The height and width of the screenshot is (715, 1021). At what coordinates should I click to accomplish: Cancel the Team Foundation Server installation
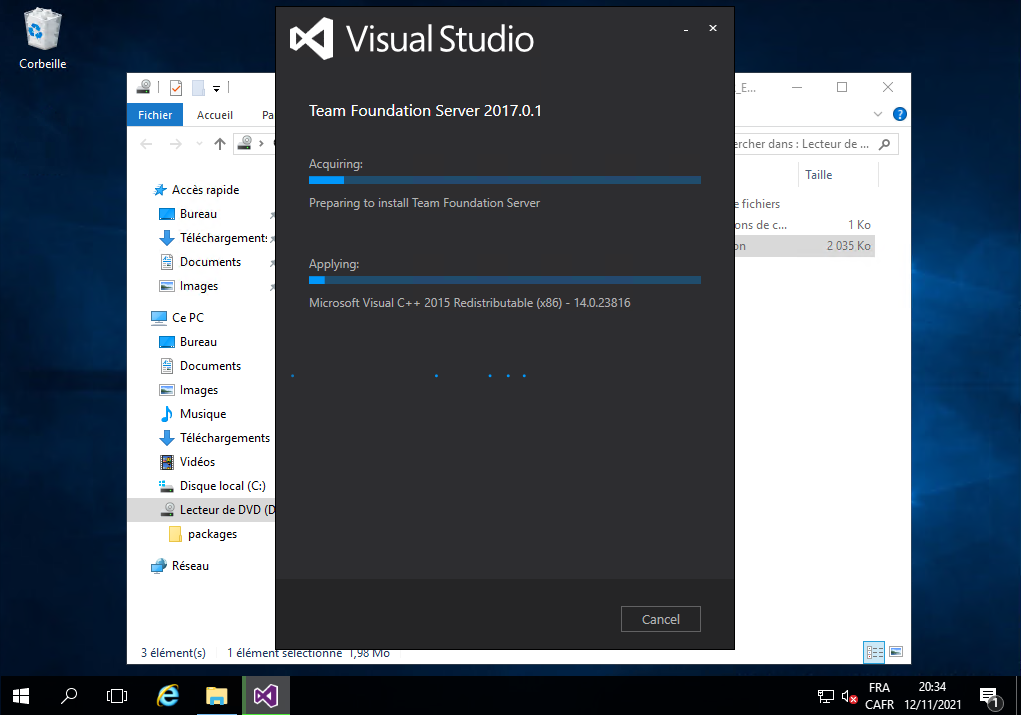click(x=660, y=619)
